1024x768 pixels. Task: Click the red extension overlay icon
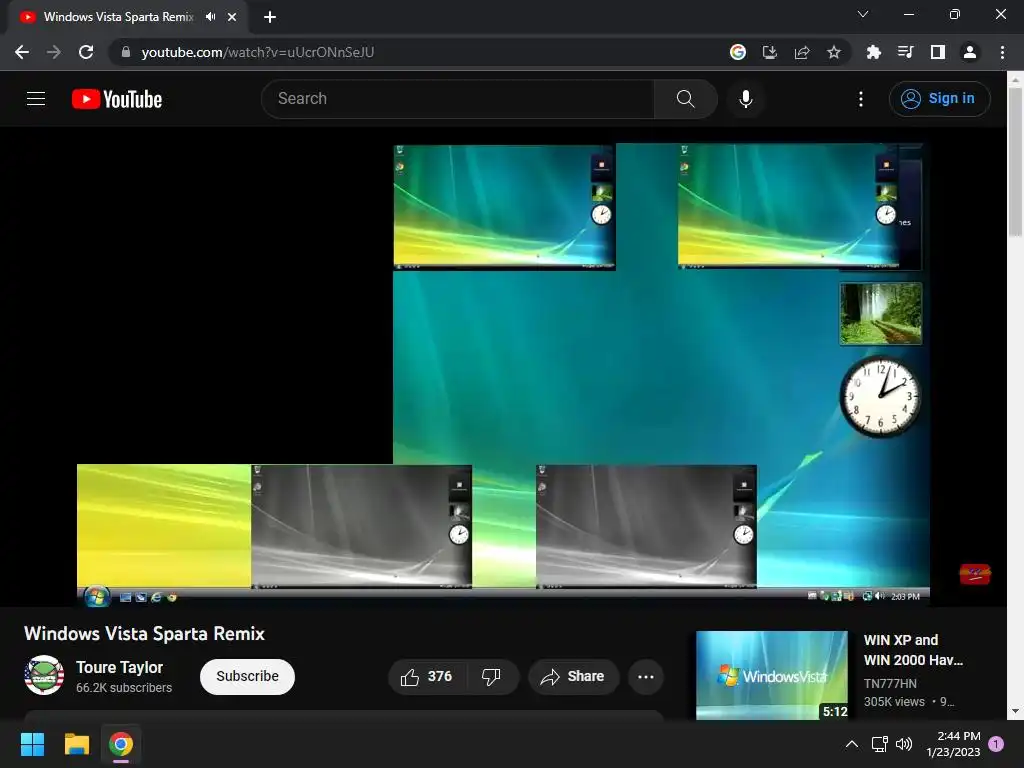[x=975, y=573]
